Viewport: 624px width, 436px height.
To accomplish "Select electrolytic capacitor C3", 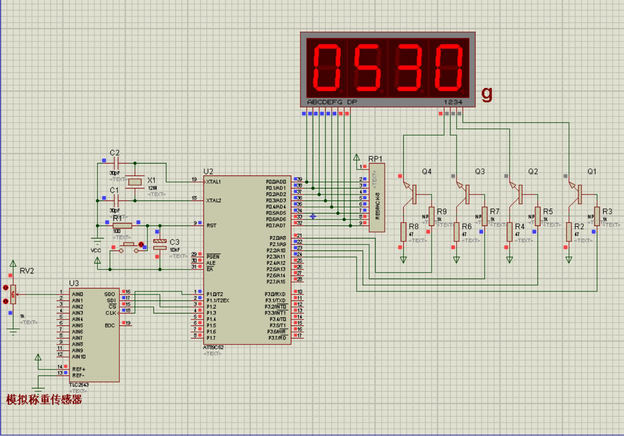I will 160,245.
